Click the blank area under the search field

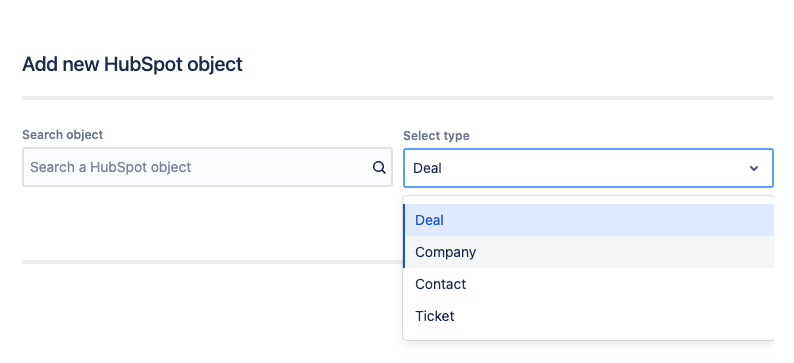point(207,223)
